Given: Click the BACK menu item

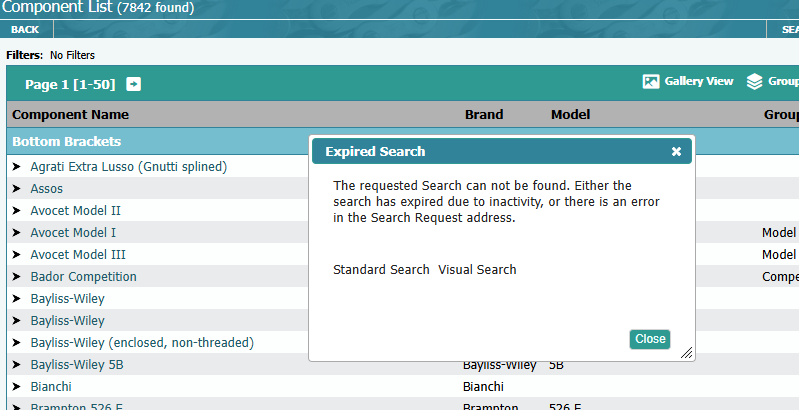Looking at the screenshot, I should 25,30.
